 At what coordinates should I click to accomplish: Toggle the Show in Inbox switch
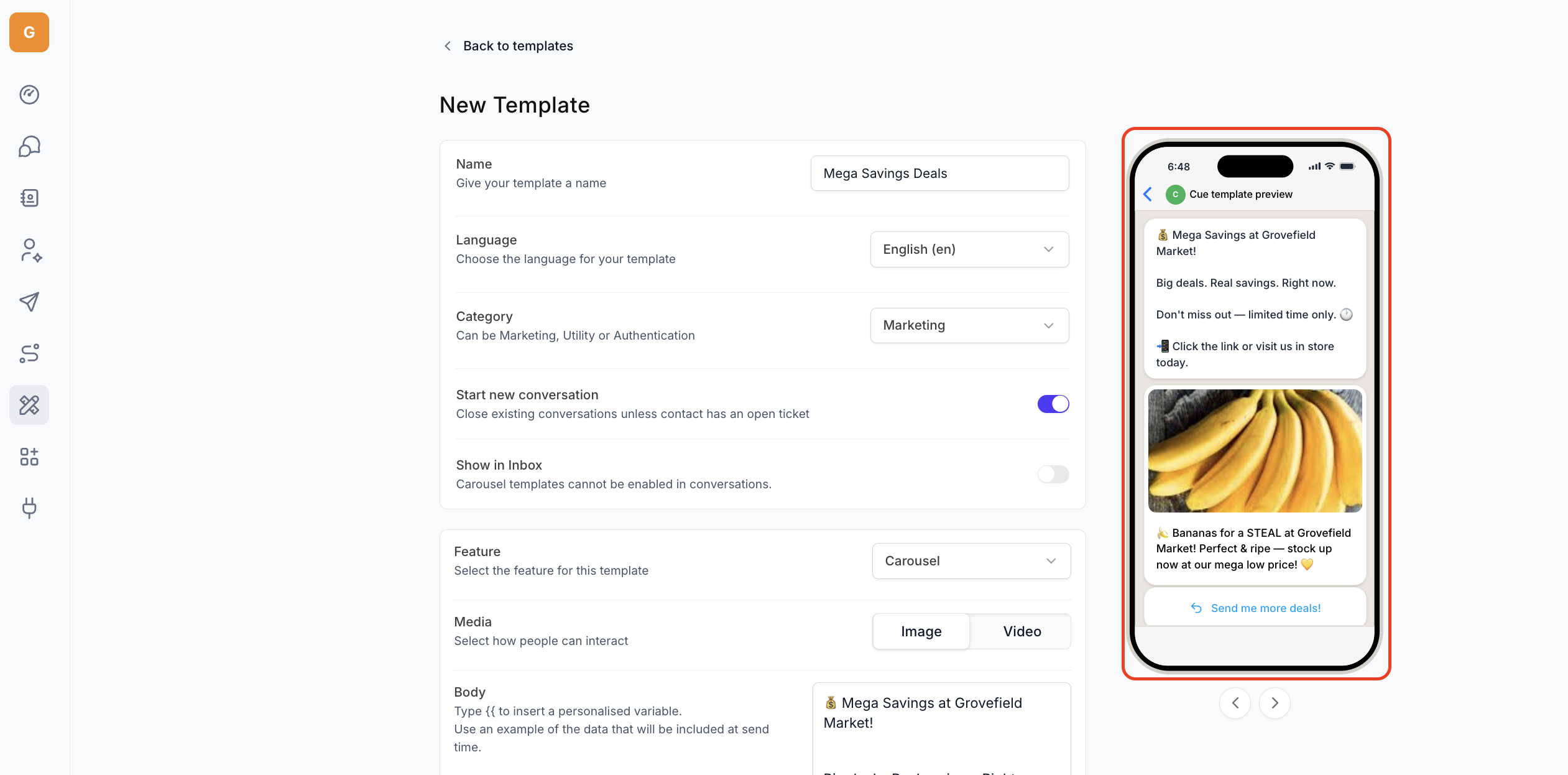(x=1053, y=474)
